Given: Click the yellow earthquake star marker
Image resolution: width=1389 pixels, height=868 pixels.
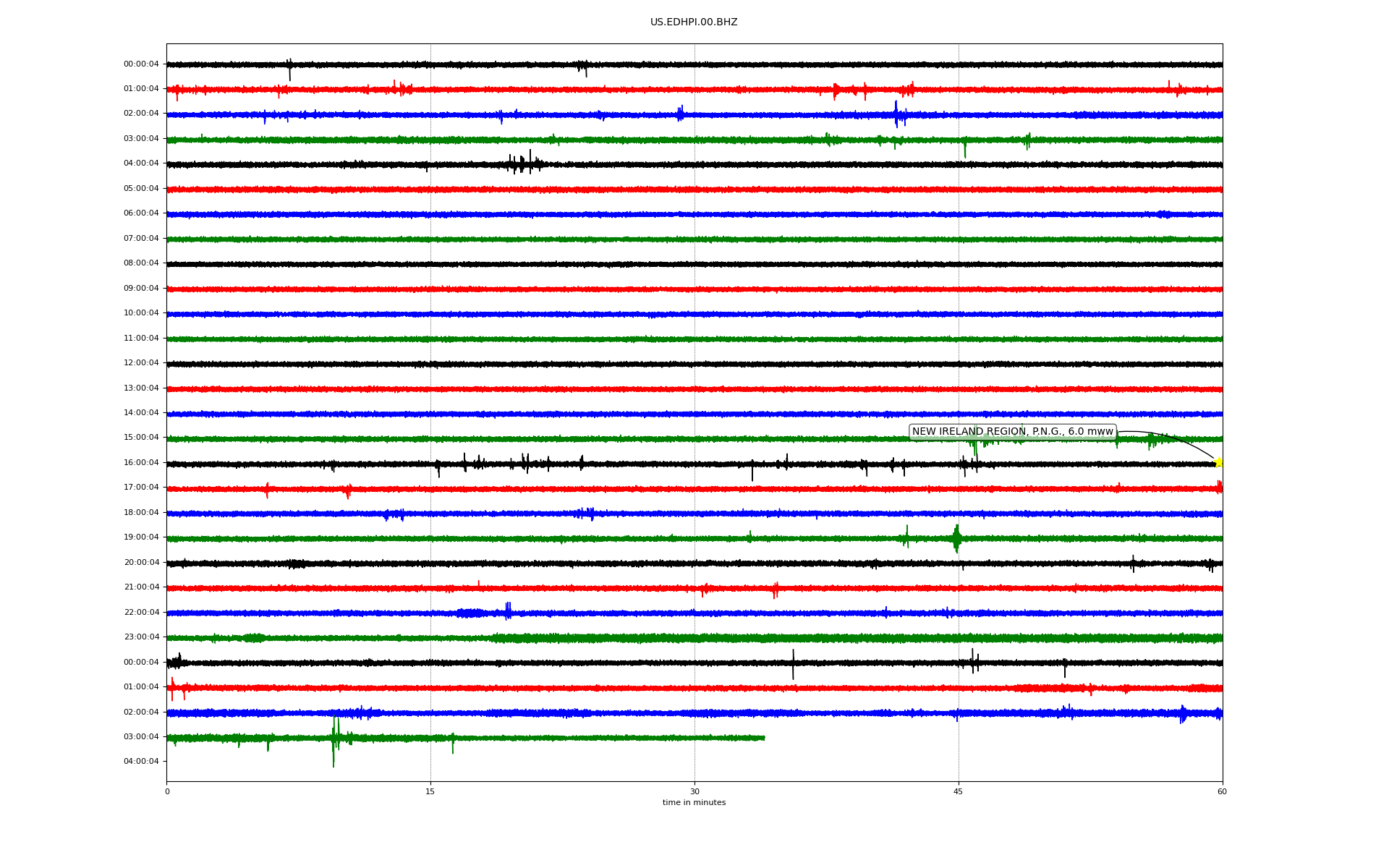Looking at the screenshot, I should [x=1218, y=462].
